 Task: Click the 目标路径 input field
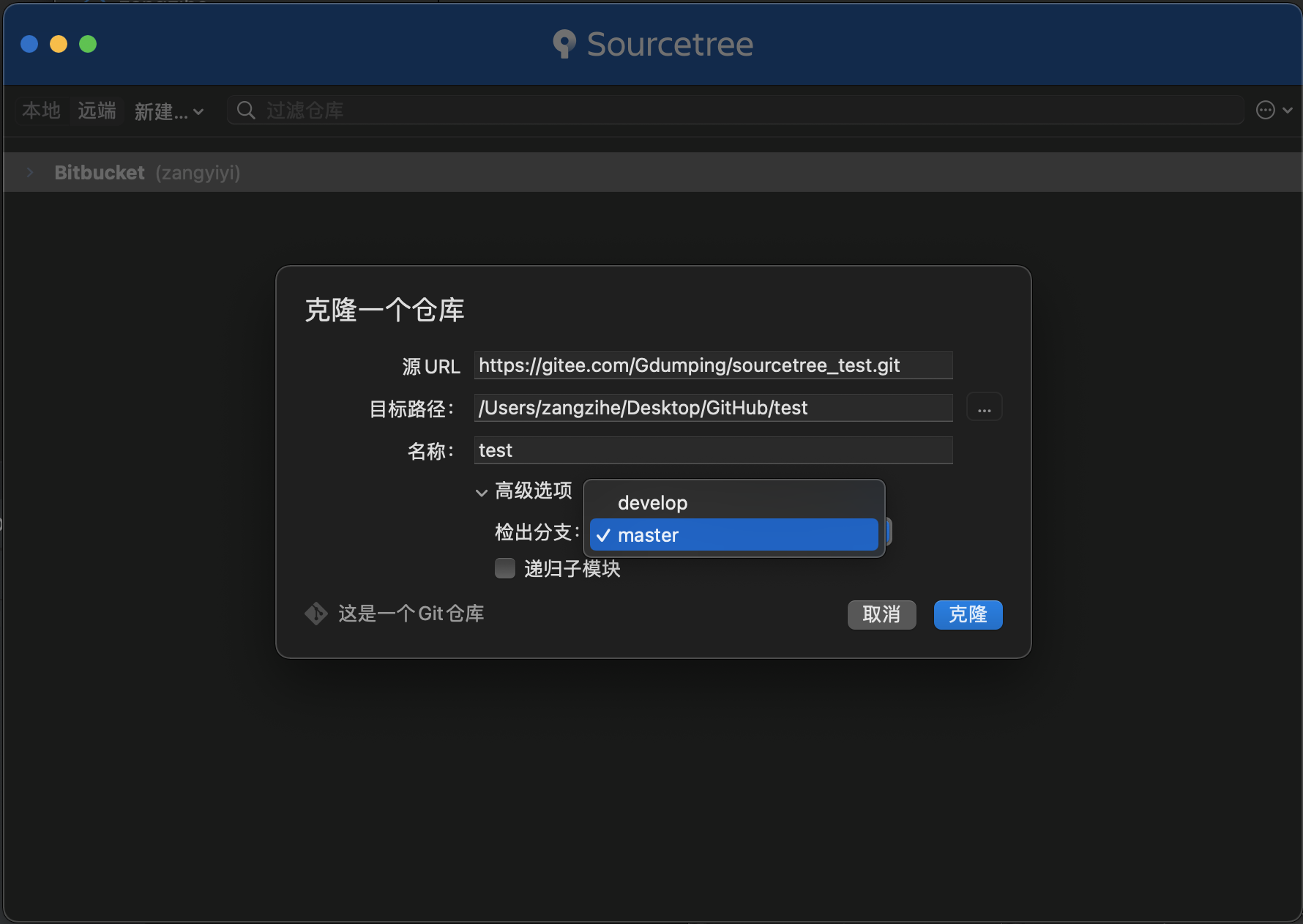point(713,408)
